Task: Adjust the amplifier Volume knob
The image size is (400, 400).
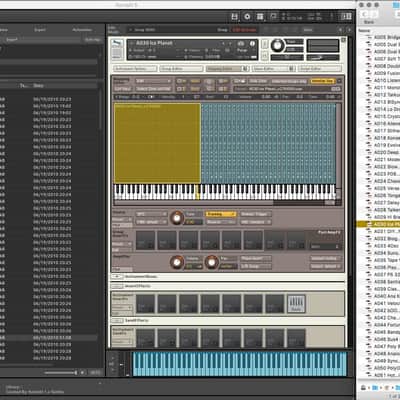Action: pyautogui.click(x=177, y=262)
